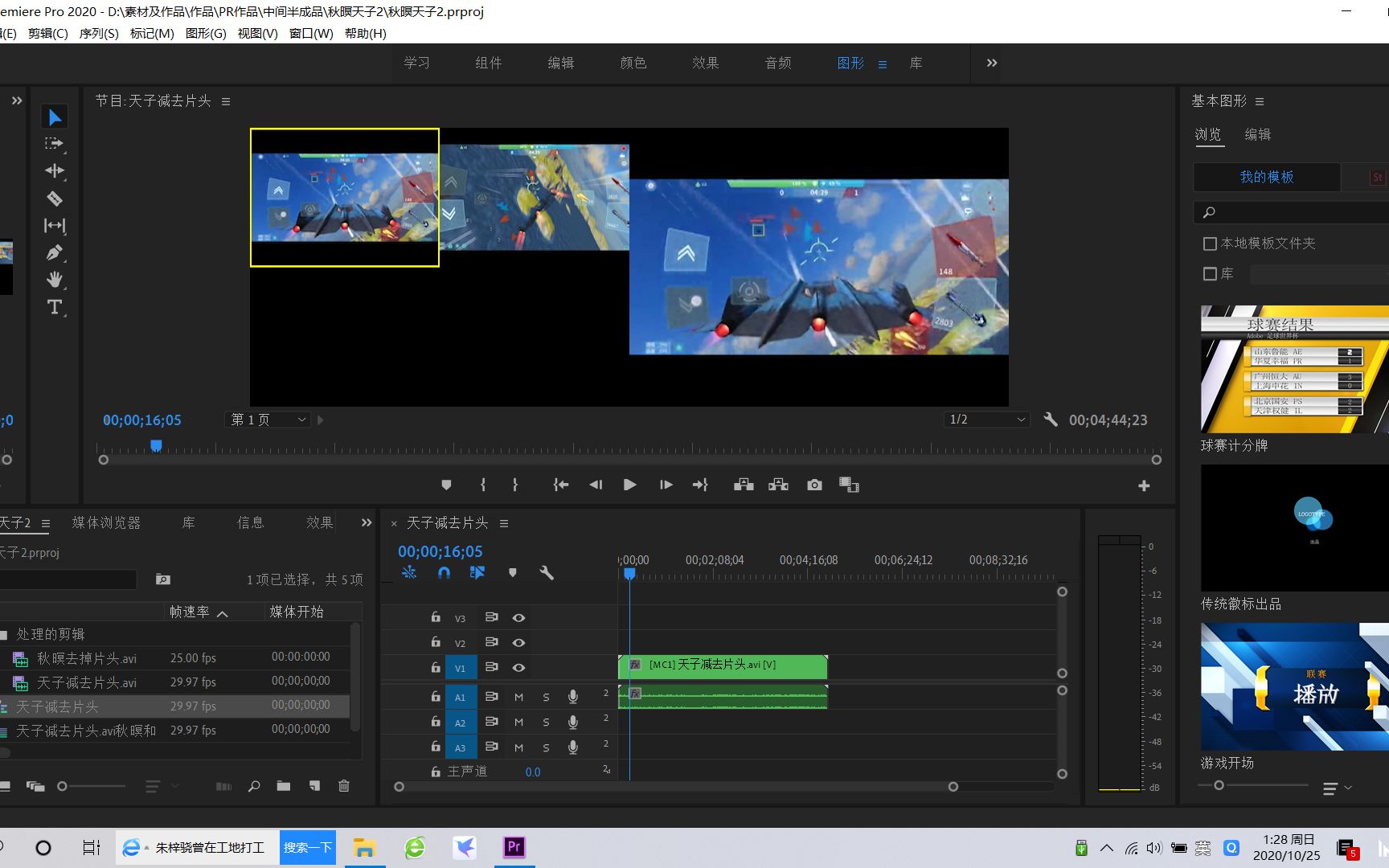Click program monitor playhead marker

tap(156, 445)
